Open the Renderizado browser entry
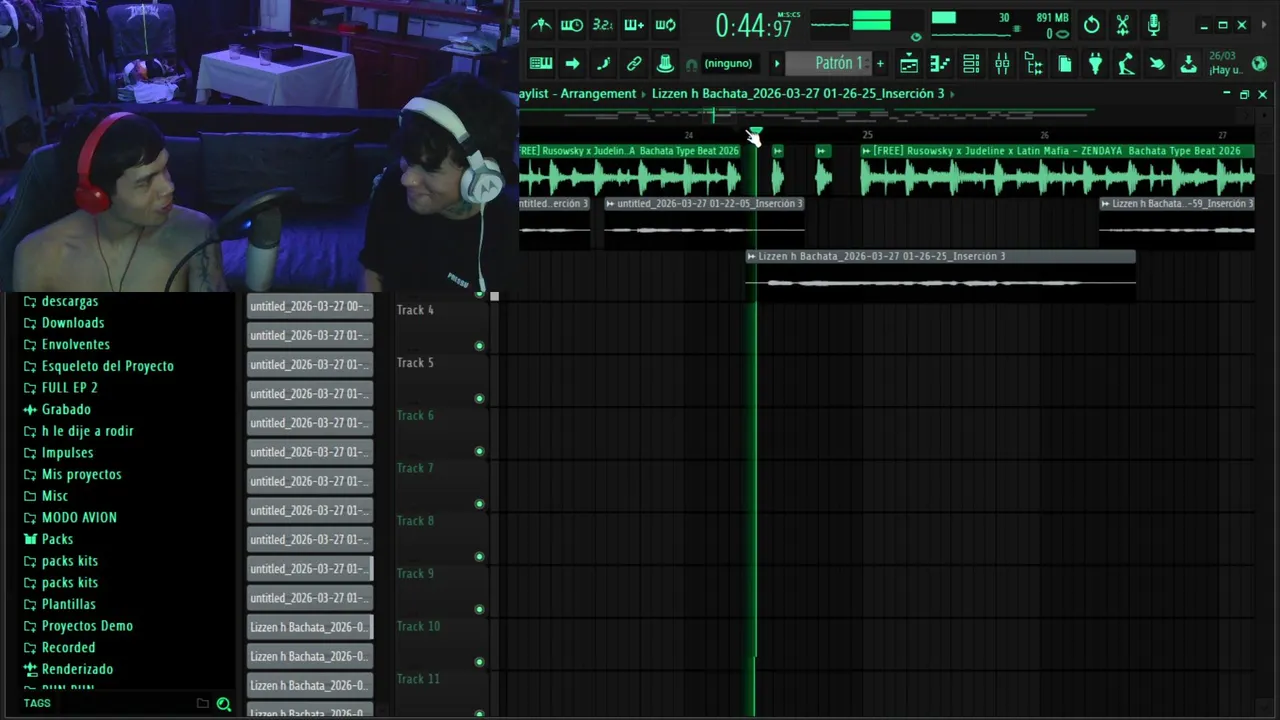The height and width of the screenshot is (720, 1280). click(x=77, y=669)
